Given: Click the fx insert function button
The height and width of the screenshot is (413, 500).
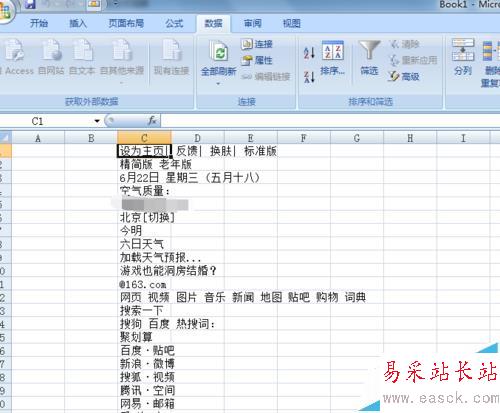Looking at the screenshot, I should pyautogui.click(x=152, y=121).
